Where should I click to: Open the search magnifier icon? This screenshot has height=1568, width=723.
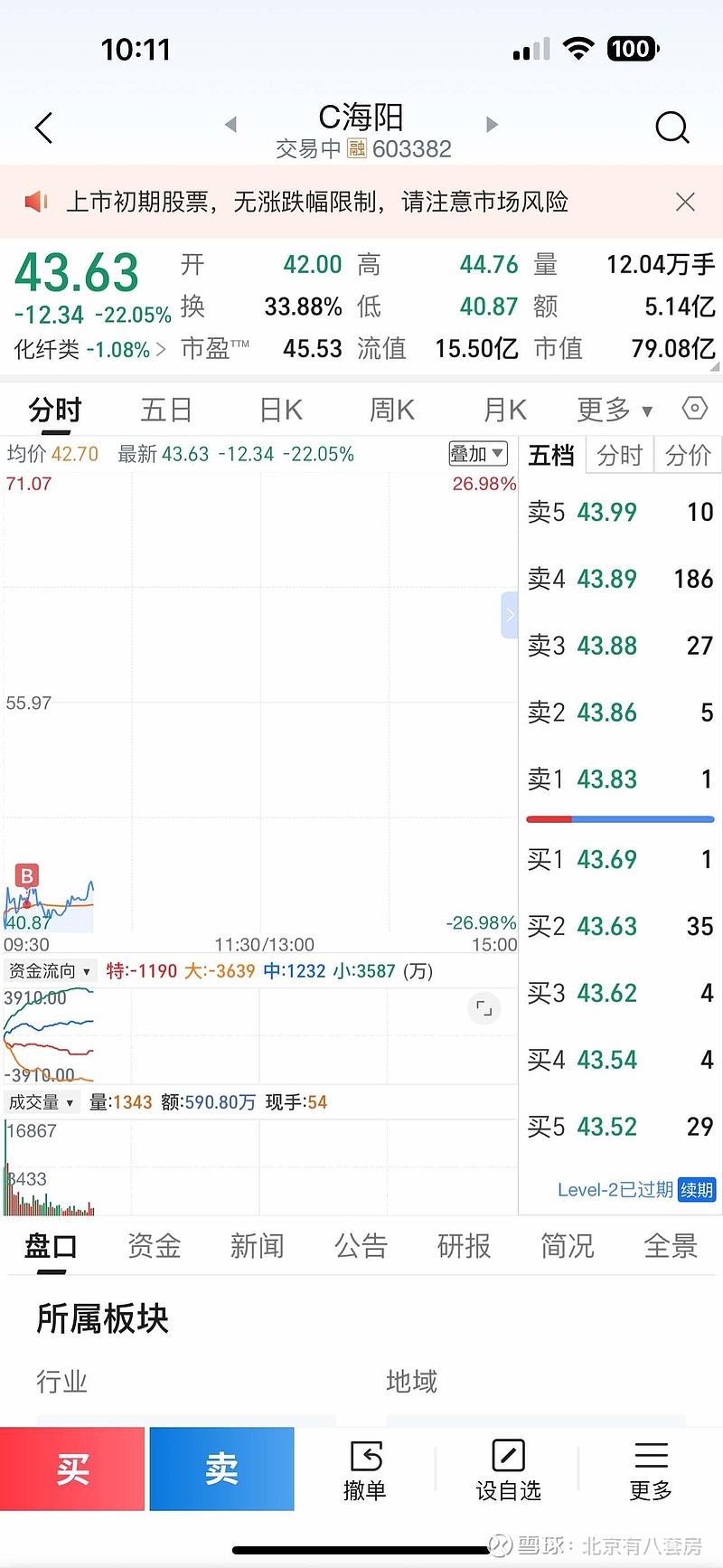[x=671, y=128]
